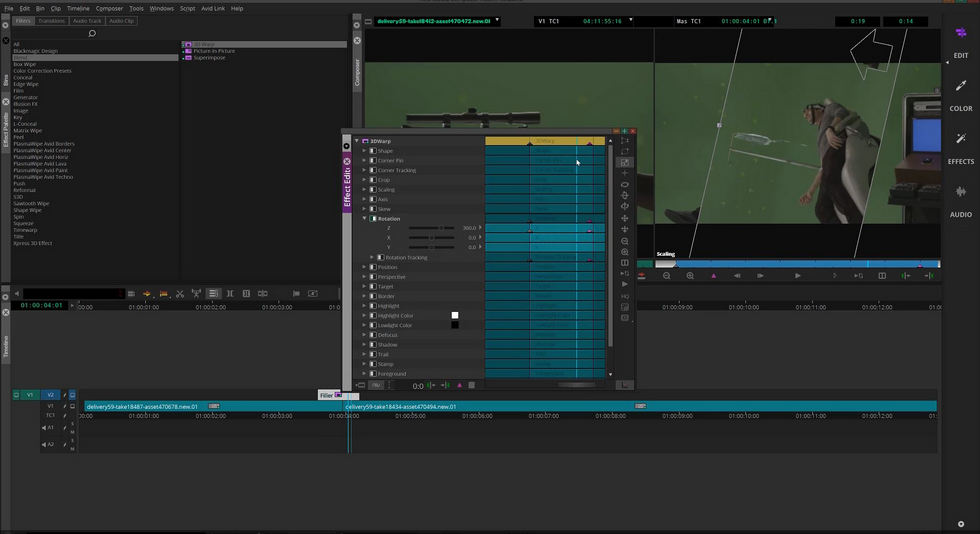Click the zoom-out magnifier under the monitor
Screen dimensions: 980x534
coord(666,276)
